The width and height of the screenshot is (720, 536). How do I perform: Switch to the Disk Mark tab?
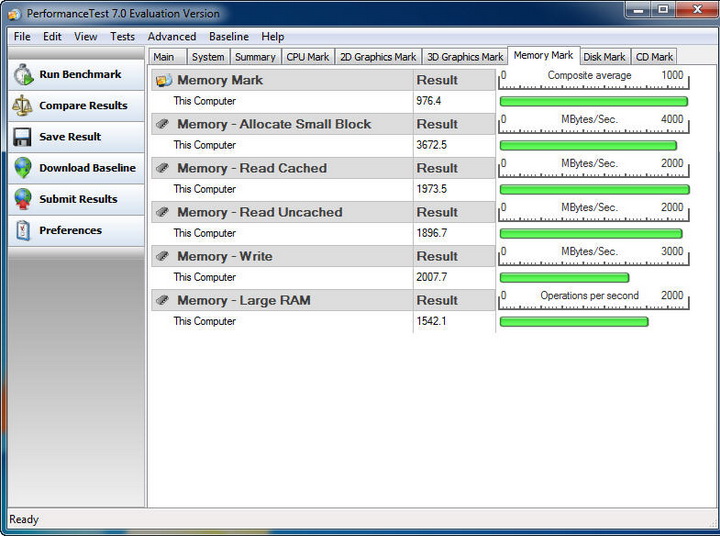tap(605, 57)
